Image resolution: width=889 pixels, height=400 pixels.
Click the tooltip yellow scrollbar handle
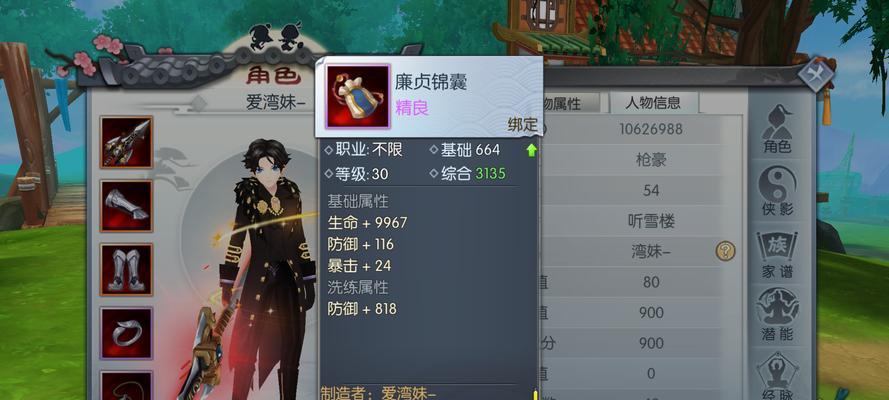535,394
